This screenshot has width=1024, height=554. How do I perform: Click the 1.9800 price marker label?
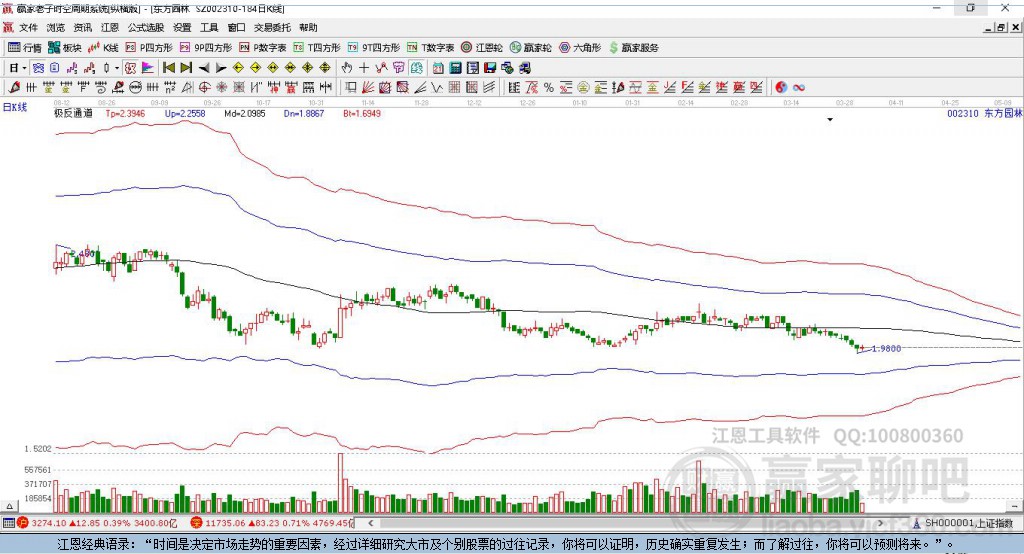887,349
